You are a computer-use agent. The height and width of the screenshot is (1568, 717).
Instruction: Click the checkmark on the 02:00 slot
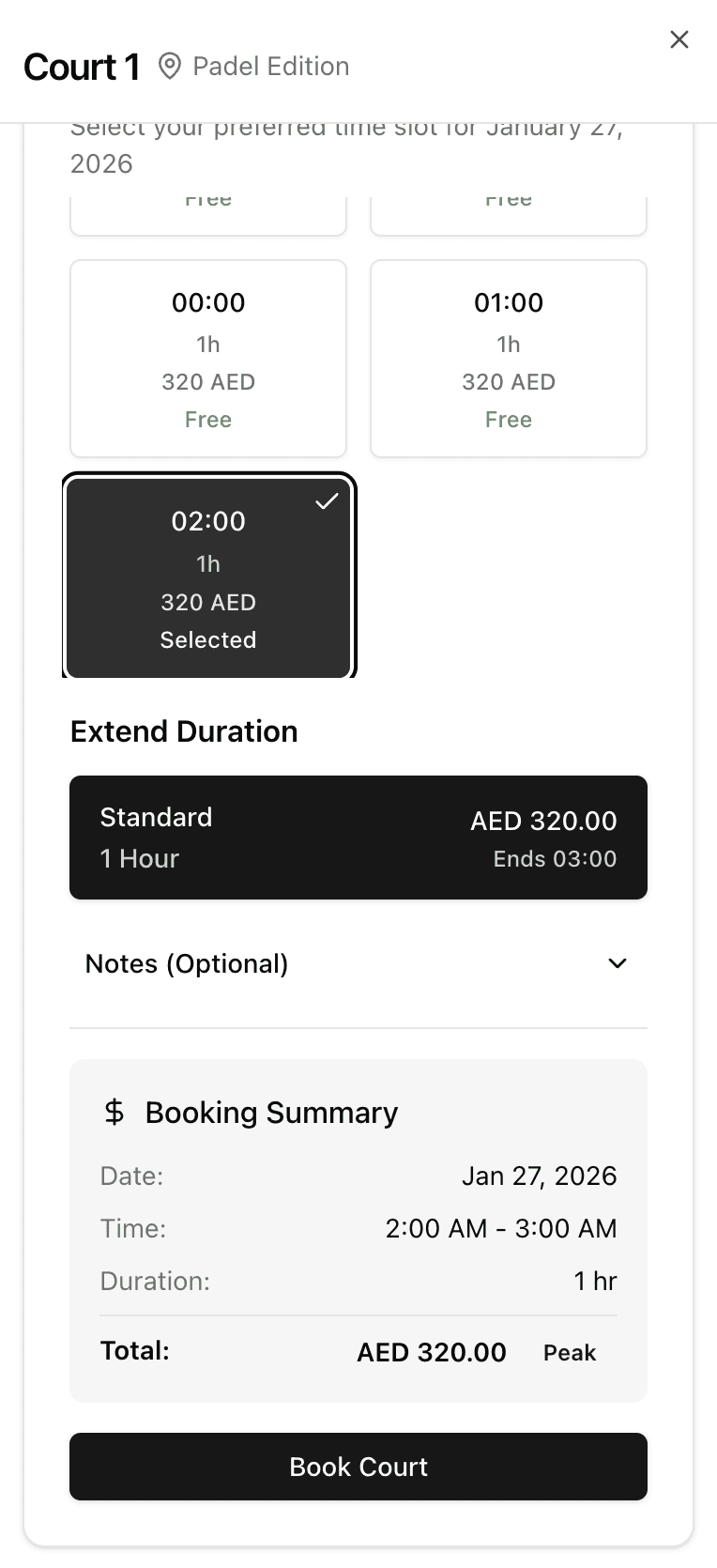327,501
